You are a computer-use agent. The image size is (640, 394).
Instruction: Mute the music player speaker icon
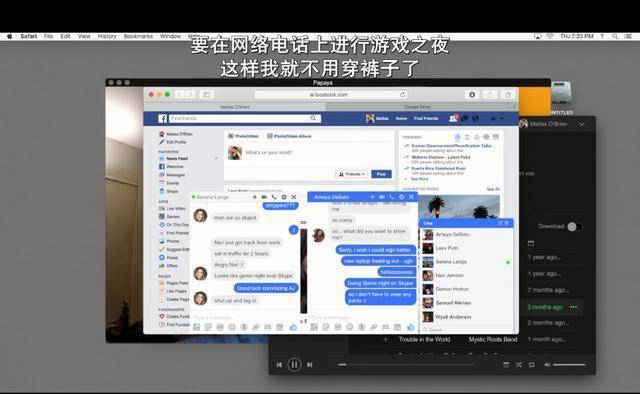[547, 365]
